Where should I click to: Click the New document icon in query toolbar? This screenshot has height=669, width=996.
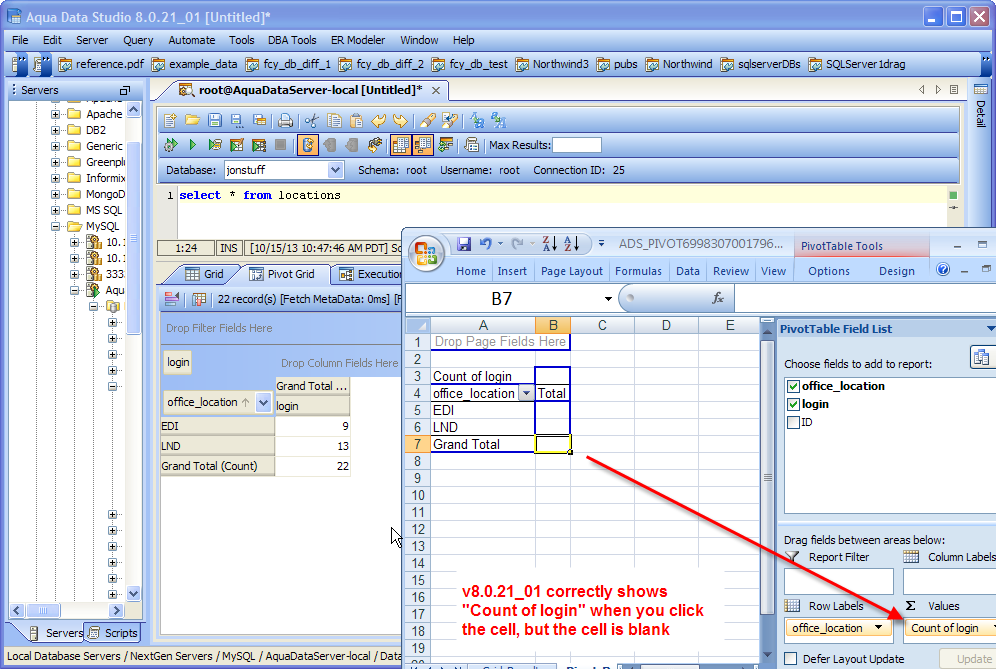[x=170, y=121]
